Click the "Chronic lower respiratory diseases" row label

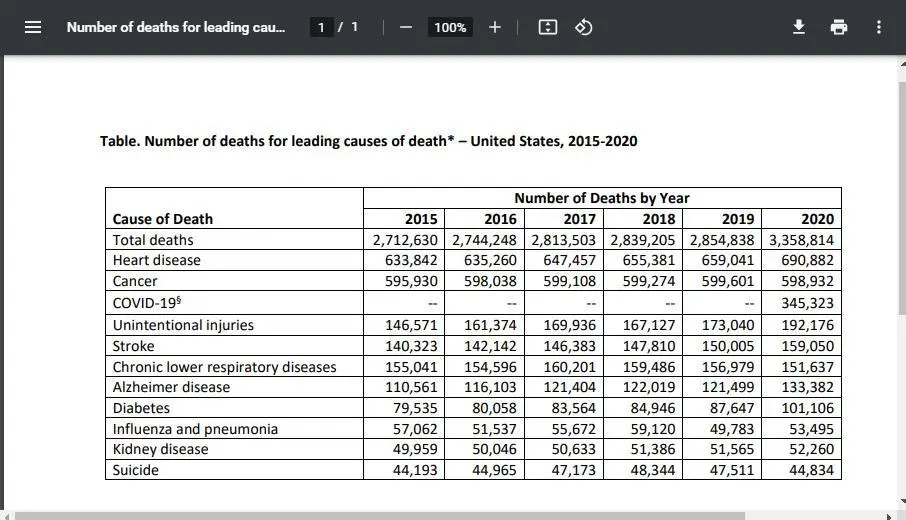224,367
